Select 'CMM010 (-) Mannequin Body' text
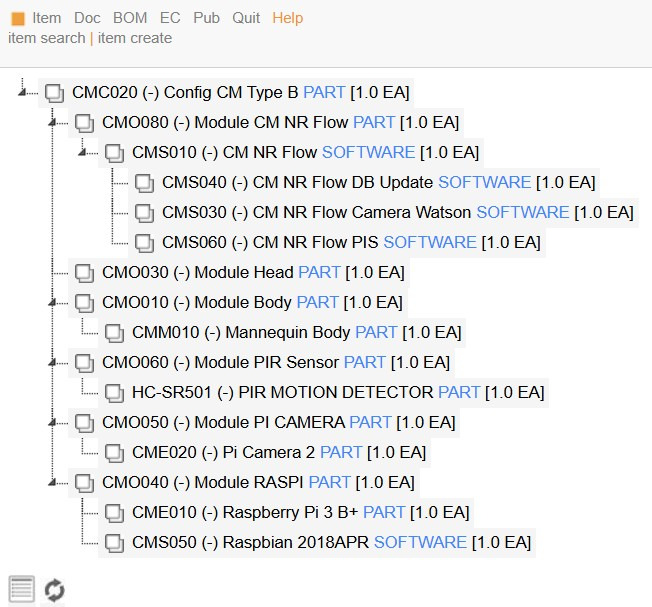The height and width of the screenshot is (607, 652). (241, 332)
